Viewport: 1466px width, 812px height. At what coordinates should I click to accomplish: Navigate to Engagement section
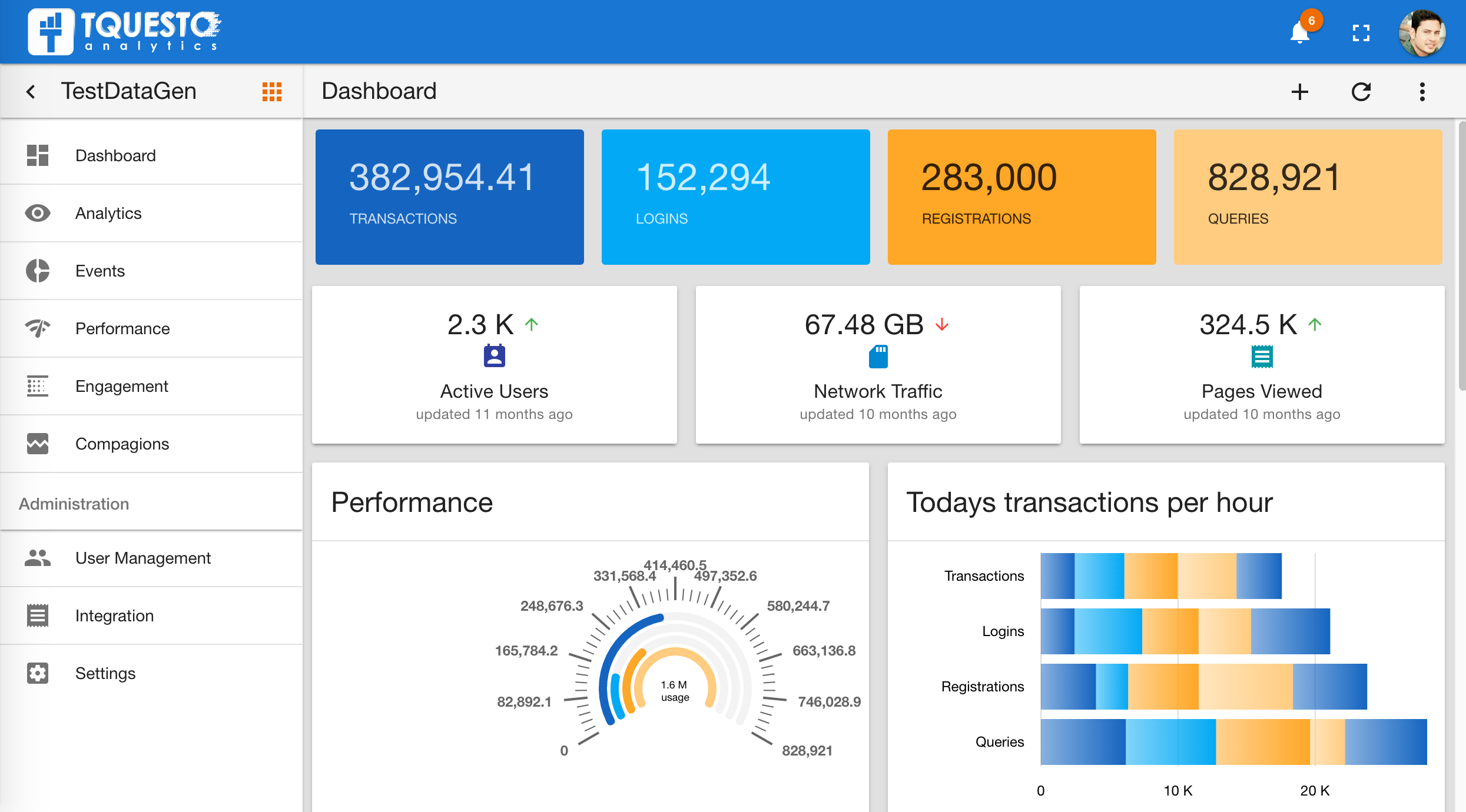[121, 386]
